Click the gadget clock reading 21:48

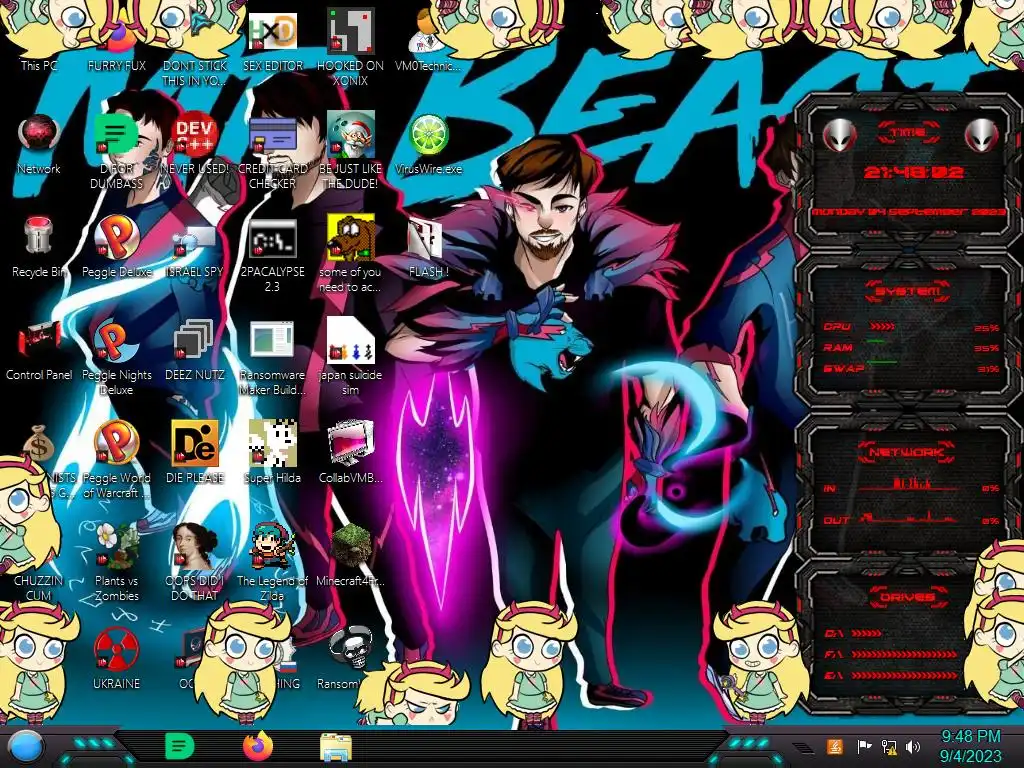tap(912, 172)
